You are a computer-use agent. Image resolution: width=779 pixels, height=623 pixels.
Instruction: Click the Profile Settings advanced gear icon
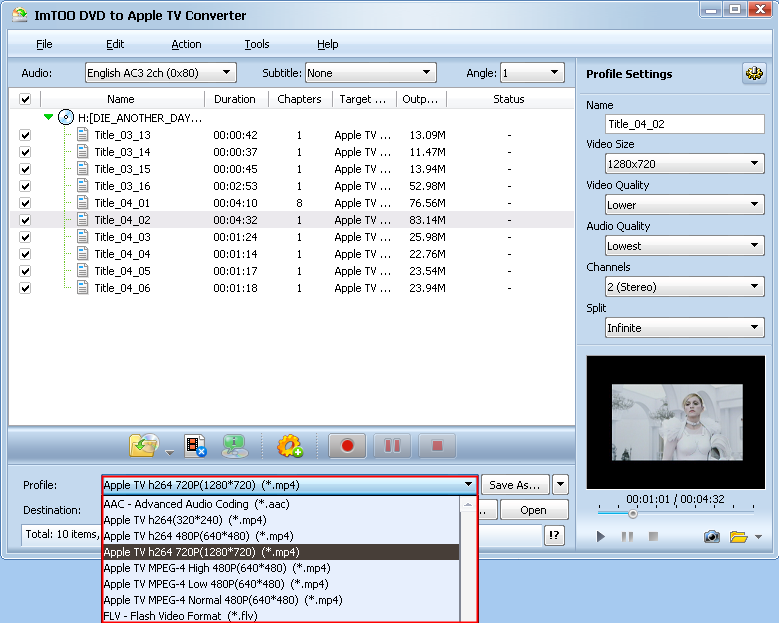[754, 74]
